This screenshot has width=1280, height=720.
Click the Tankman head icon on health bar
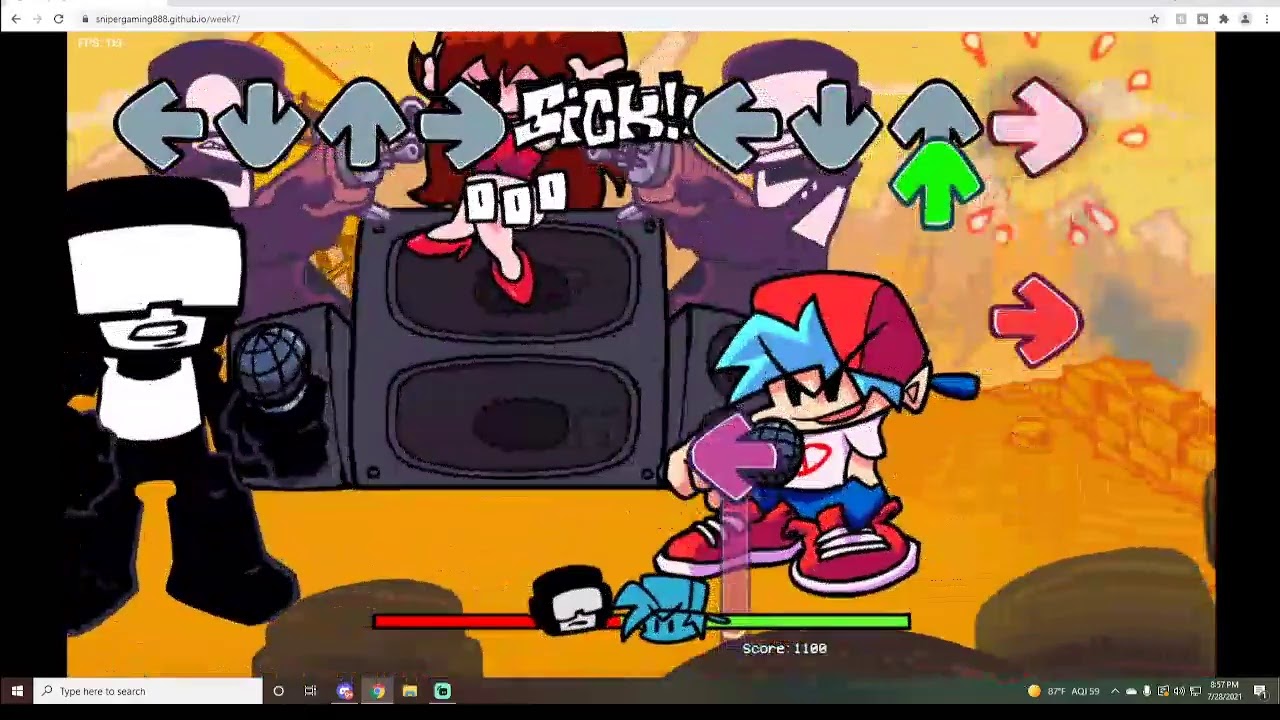(x=570, y=601)
